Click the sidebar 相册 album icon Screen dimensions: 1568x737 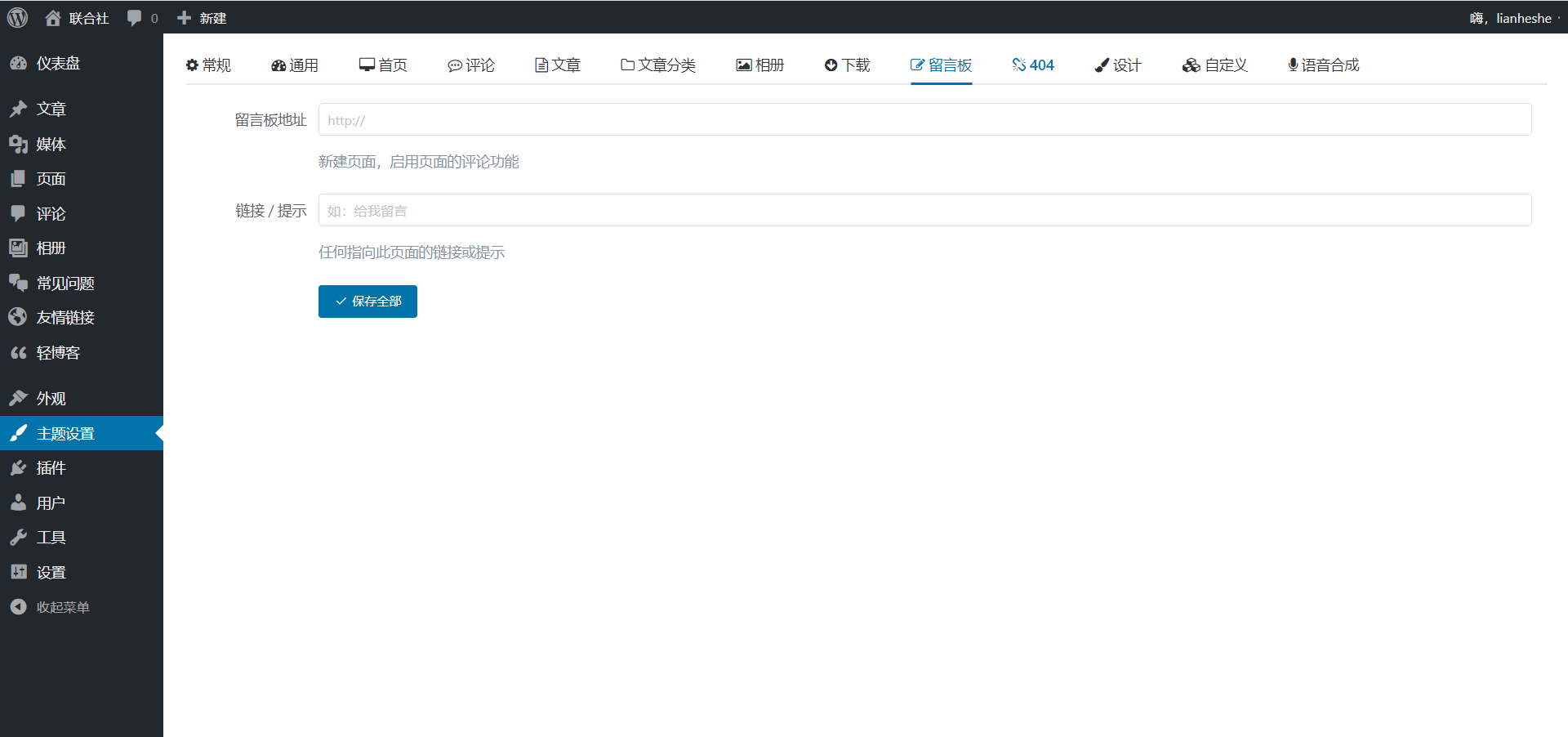18,248
